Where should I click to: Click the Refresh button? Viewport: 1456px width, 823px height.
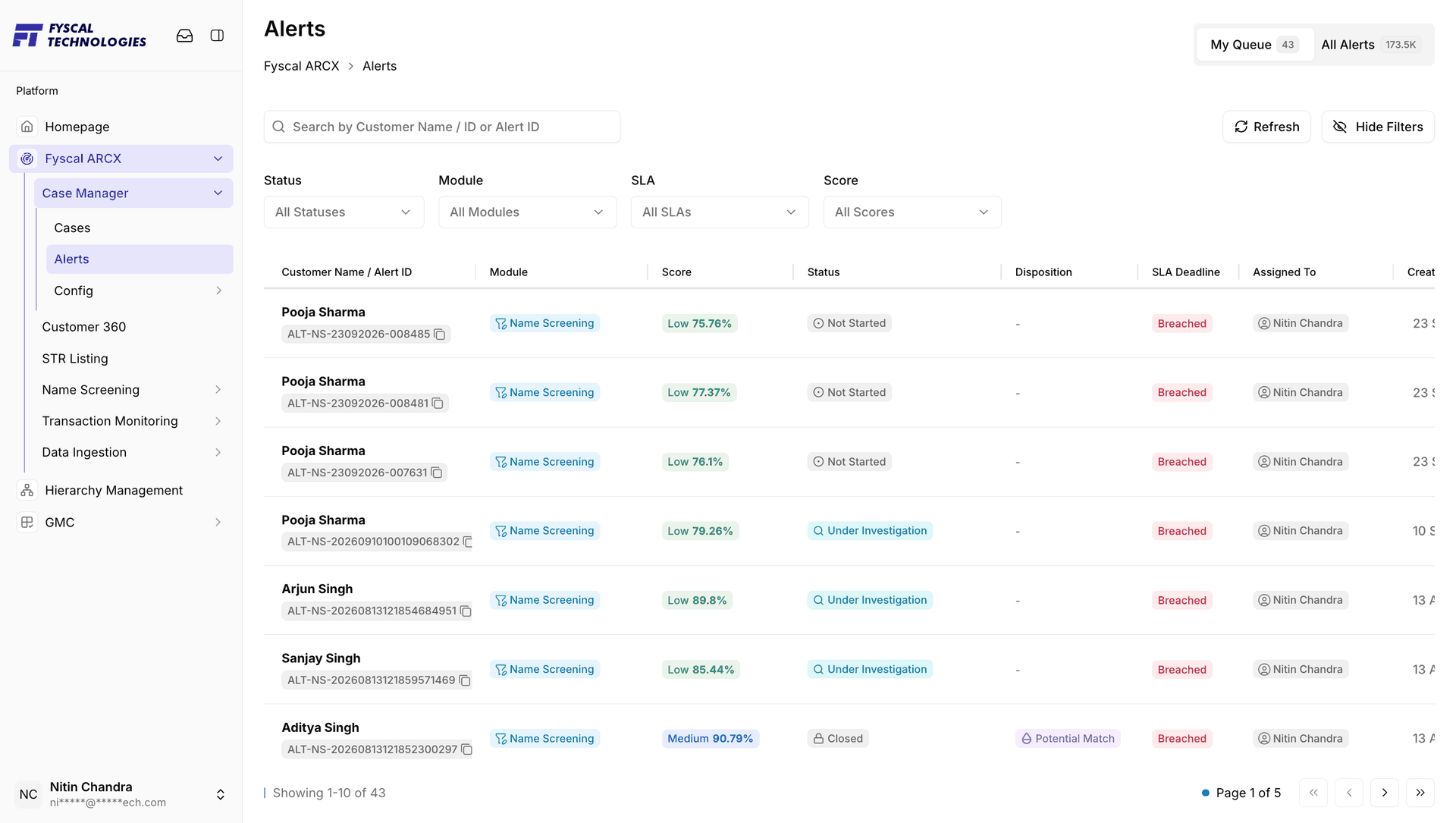click(1266, 127)
